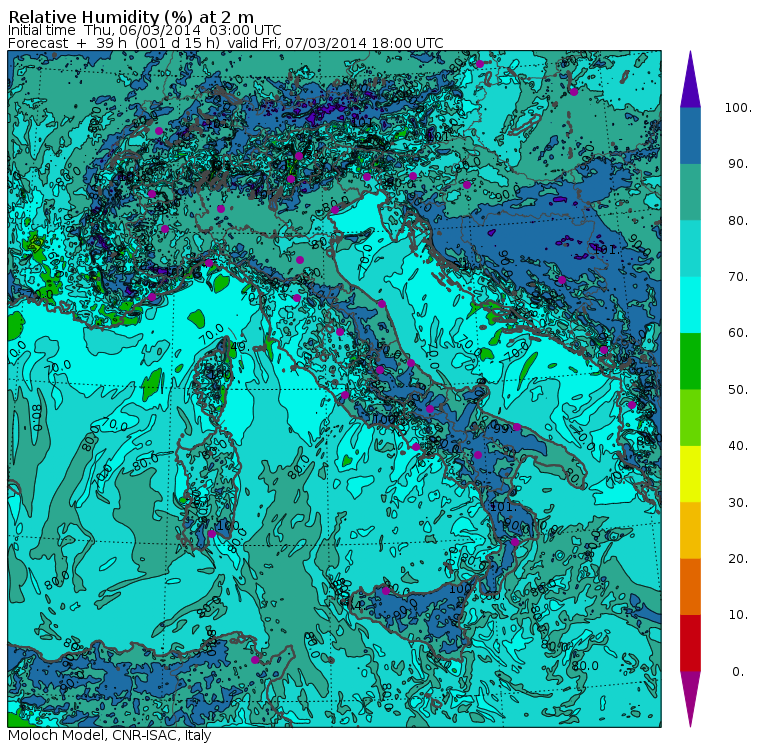Screen dimensions: 760x749
Task: Click the '0.' legend scale label
Action: [x=738, y=671]
